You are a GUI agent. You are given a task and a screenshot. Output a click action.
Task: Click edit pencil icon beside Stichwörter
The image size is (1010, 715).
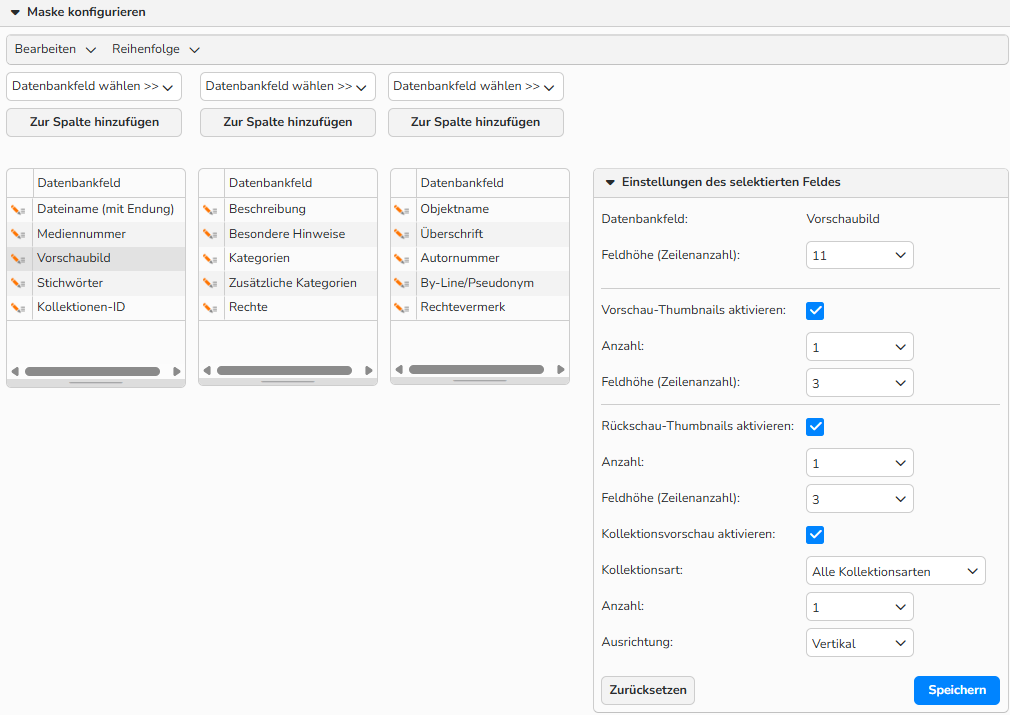click(x=18, y=283)
